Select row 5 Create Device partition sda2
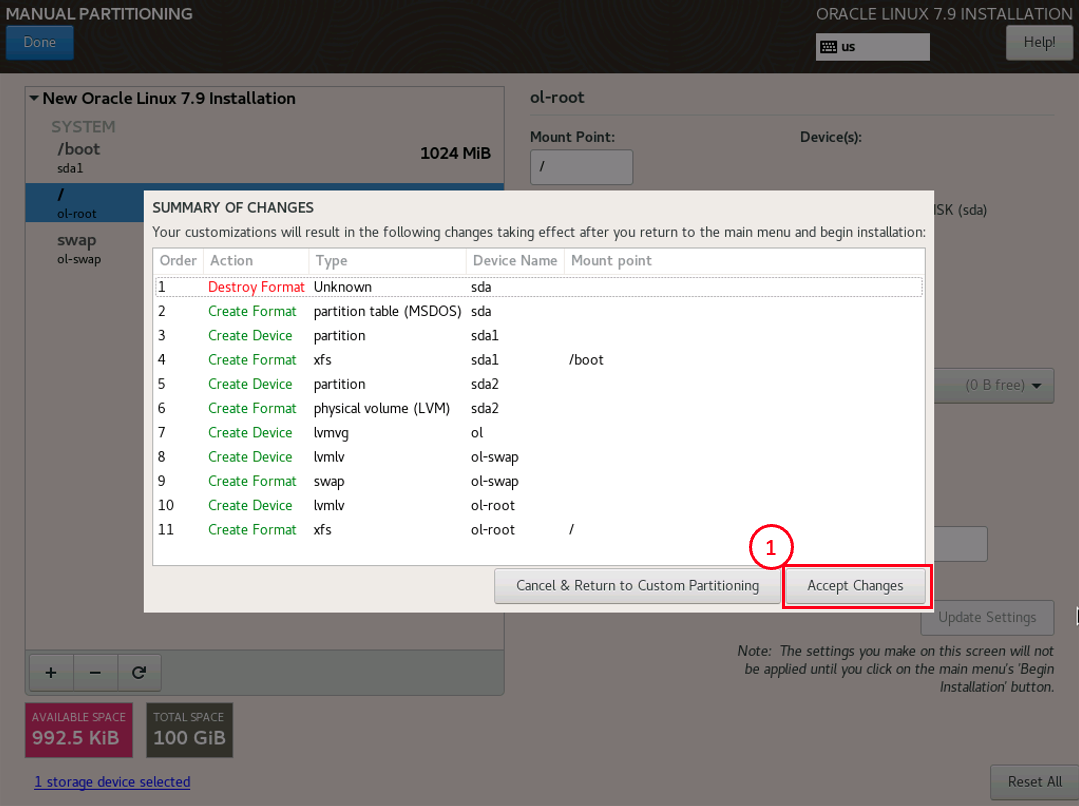This screenshot has width=1079, height=806. pyautogui.click(x=539, y=384)
